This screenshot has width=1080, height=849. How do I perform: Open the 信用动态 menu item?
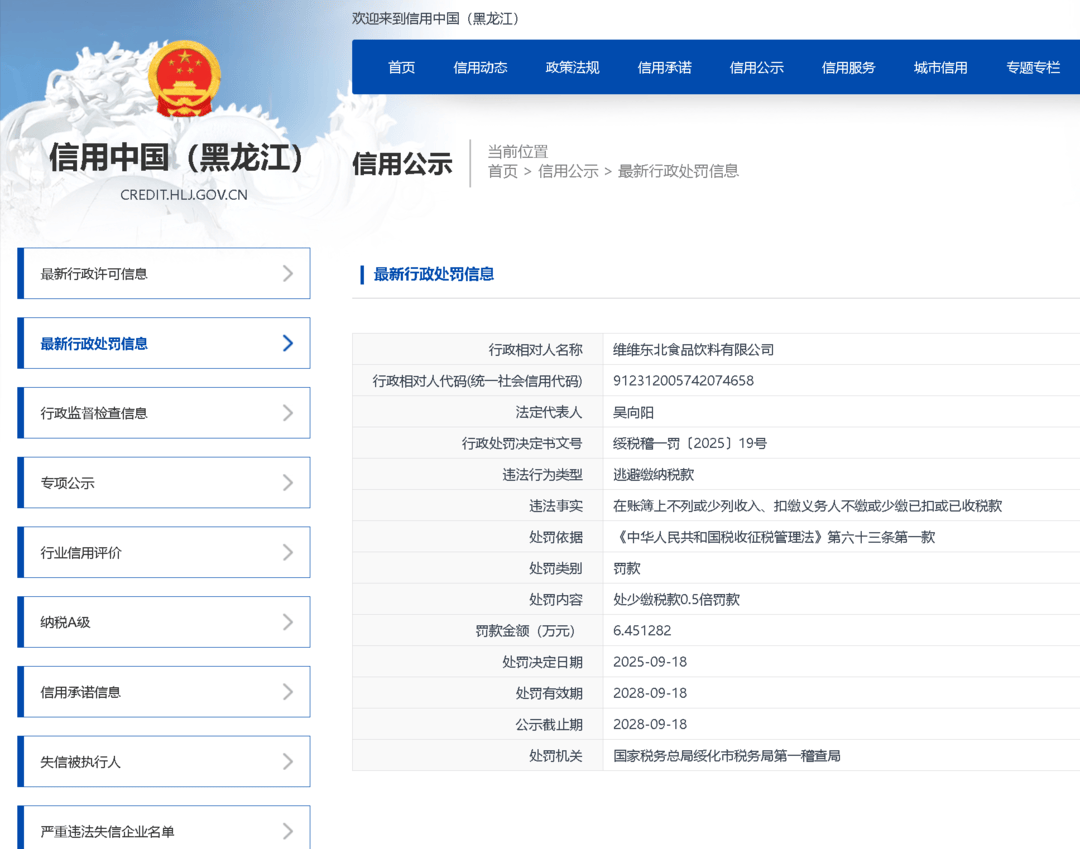click(x=480, y=67)
